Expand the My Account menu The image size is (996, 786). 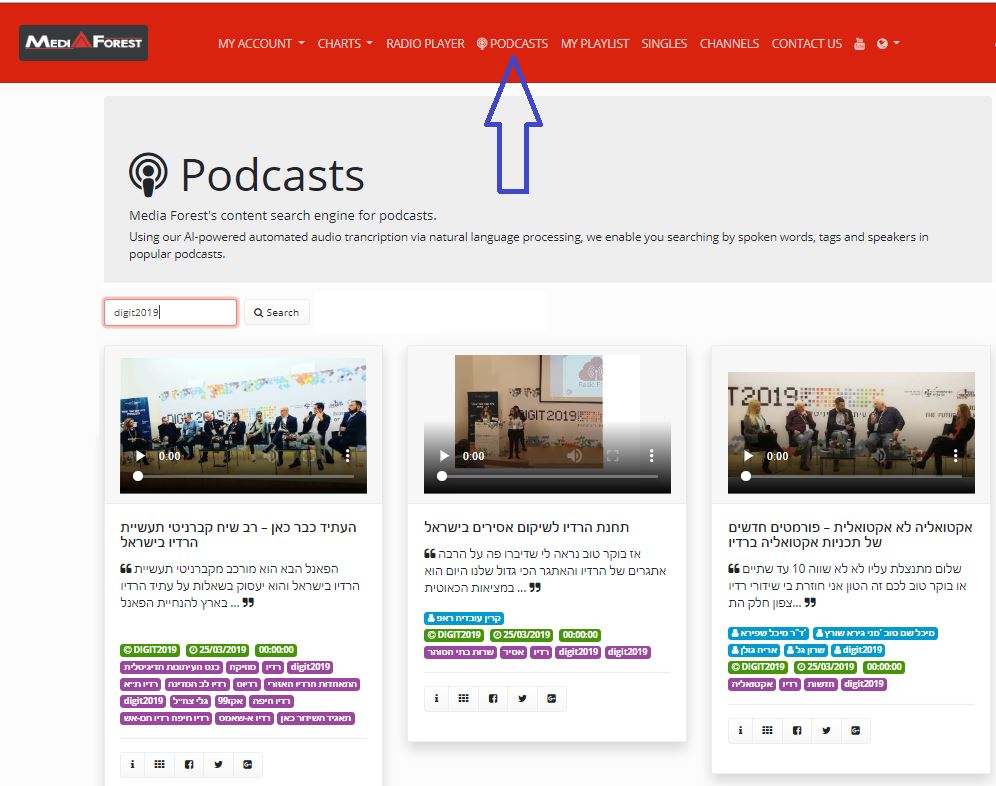click(261, 43)
